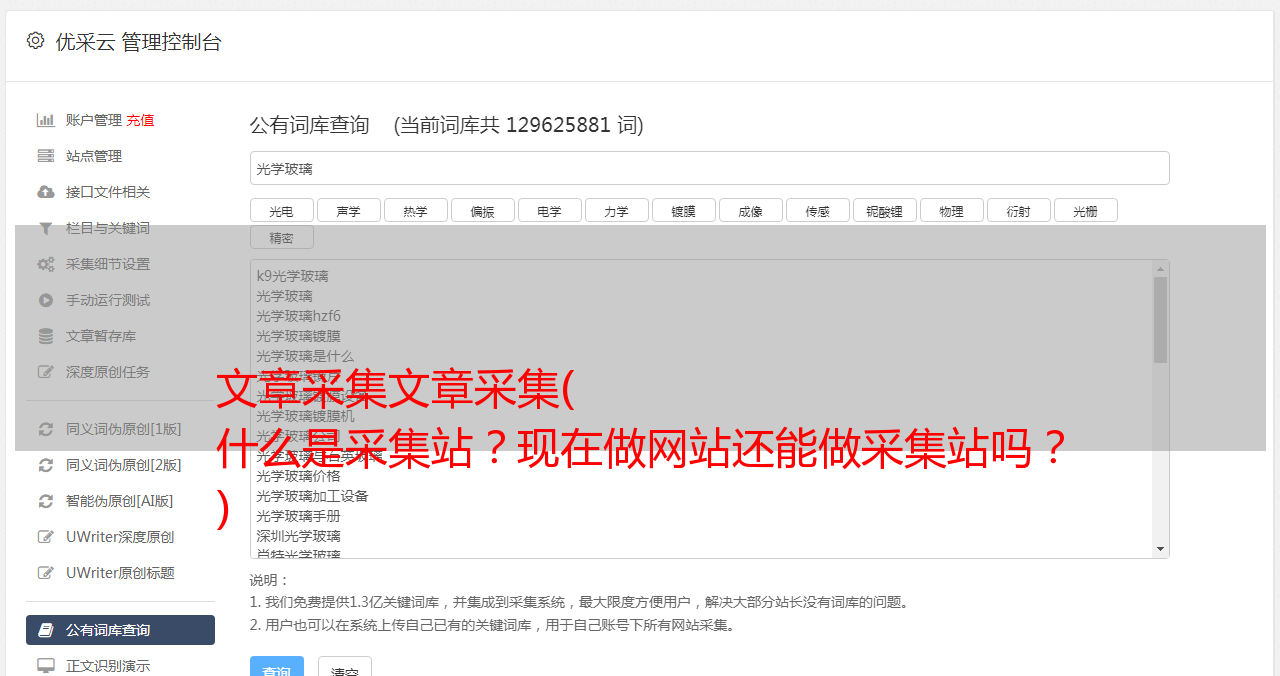Click the results list scrollbar up arrow
1280x676 pixels.
(x=1160, y=269)
